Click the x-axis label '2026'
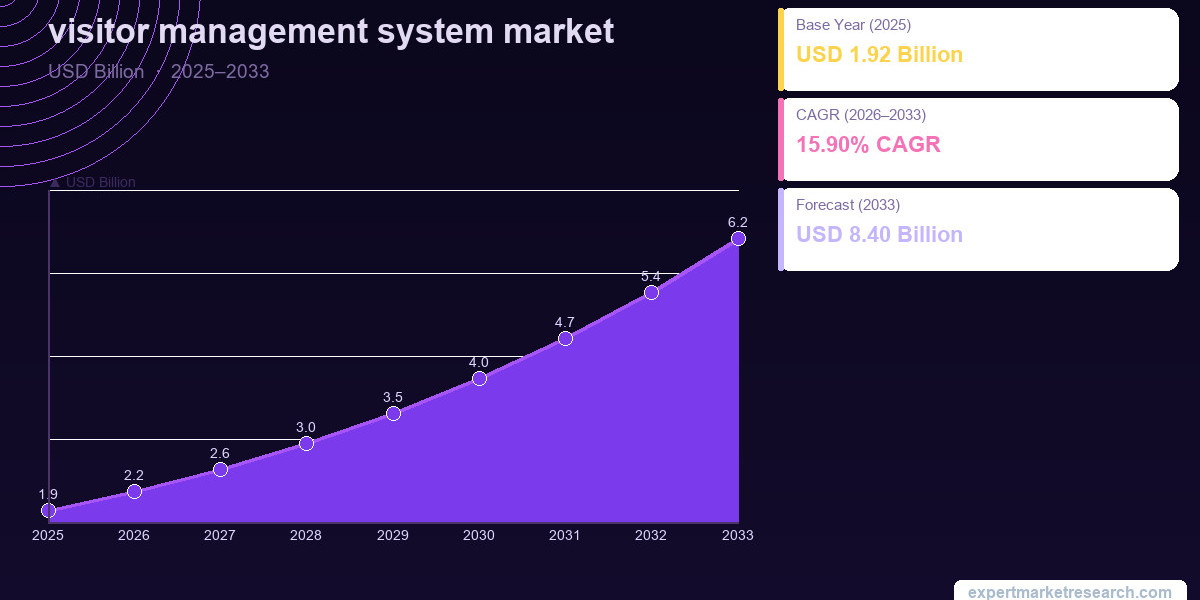The image size is (1200, 600). [x=134, y=535]
